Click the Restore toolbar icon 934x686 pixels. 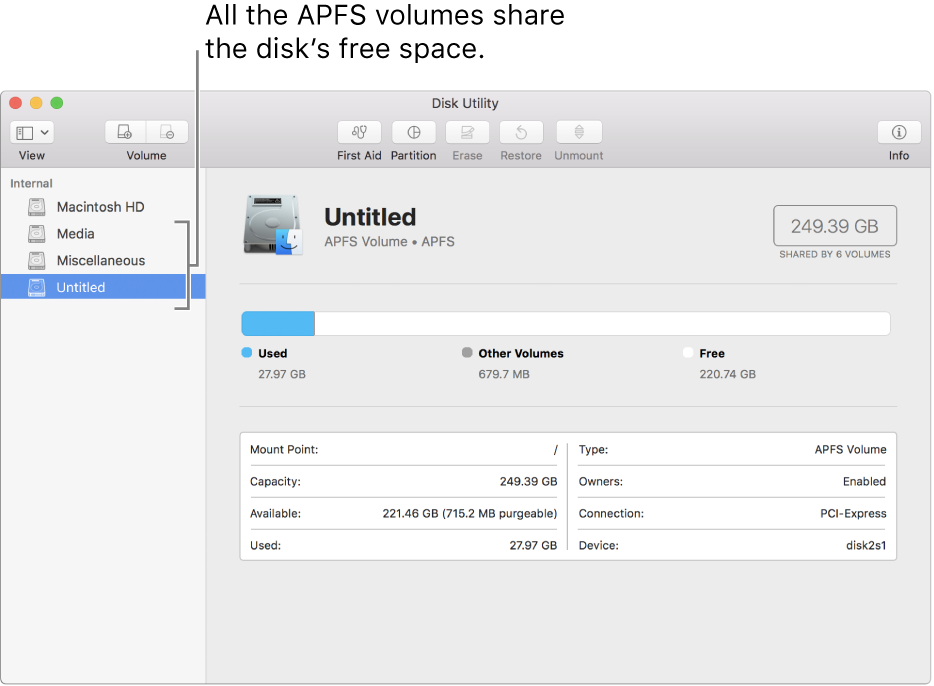[521, 132]
